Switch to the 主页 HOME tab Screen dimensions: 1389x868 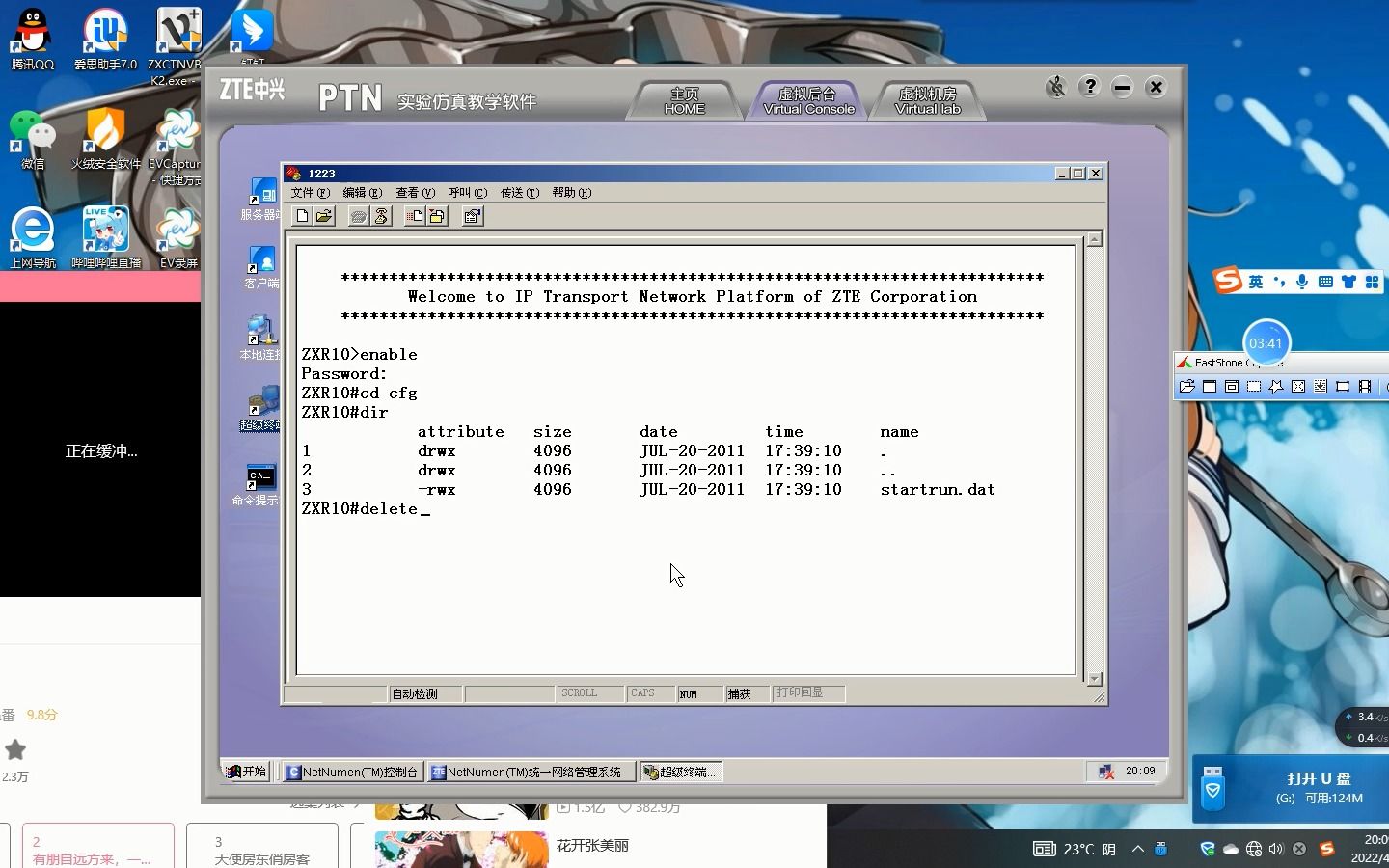tap(685, 101)
